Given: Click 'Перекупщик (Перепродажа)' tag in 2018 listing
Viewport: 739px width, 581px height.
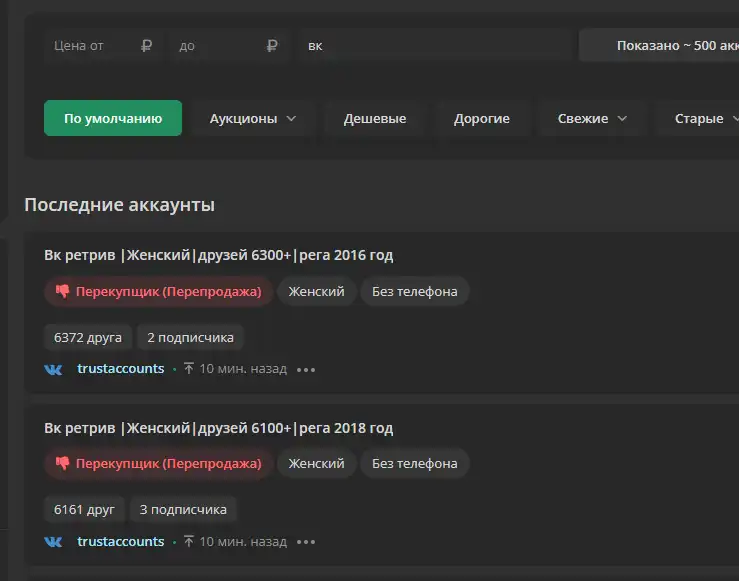Looking at the screenshot, I should (159, 463).
